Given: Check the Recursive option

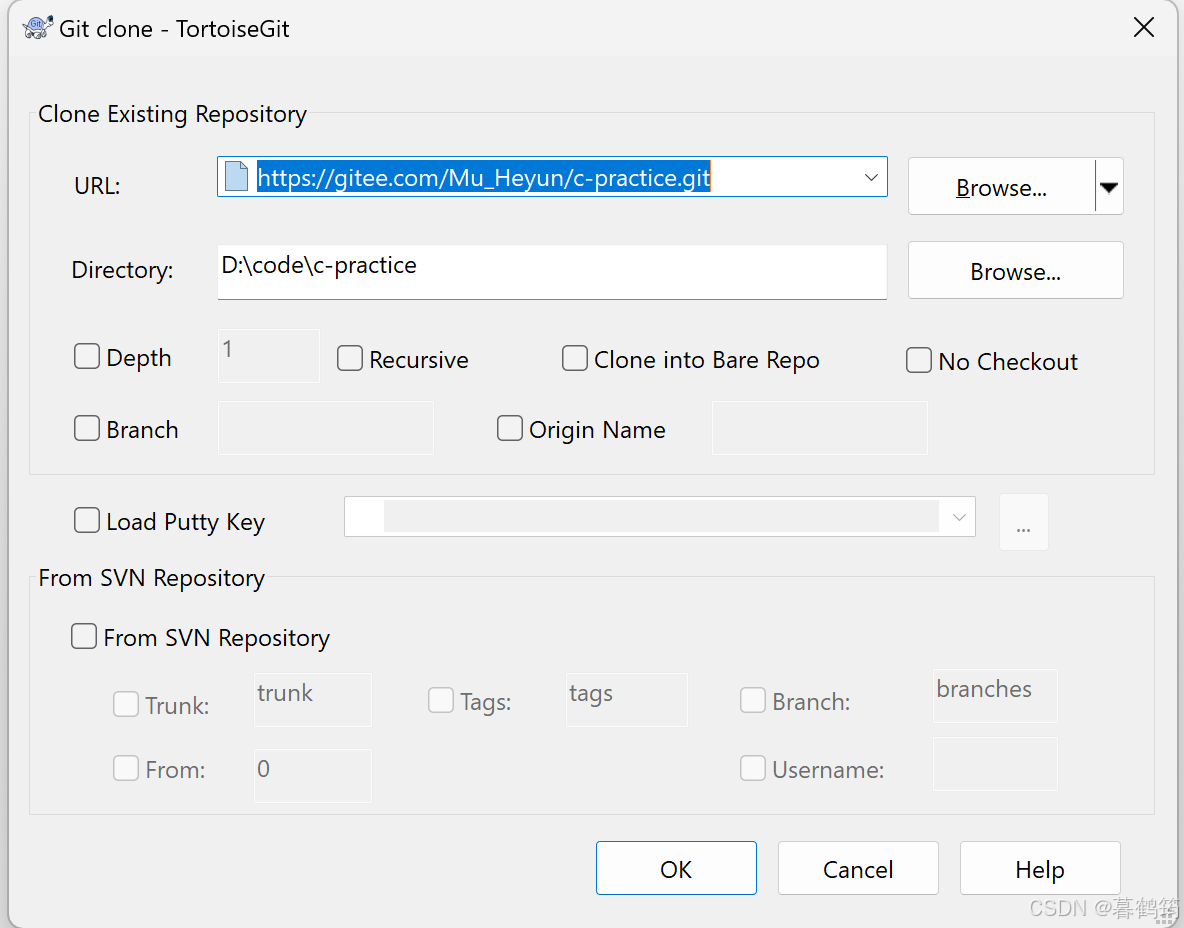Looking at the screenshot, I should click(x=350, y=358).
